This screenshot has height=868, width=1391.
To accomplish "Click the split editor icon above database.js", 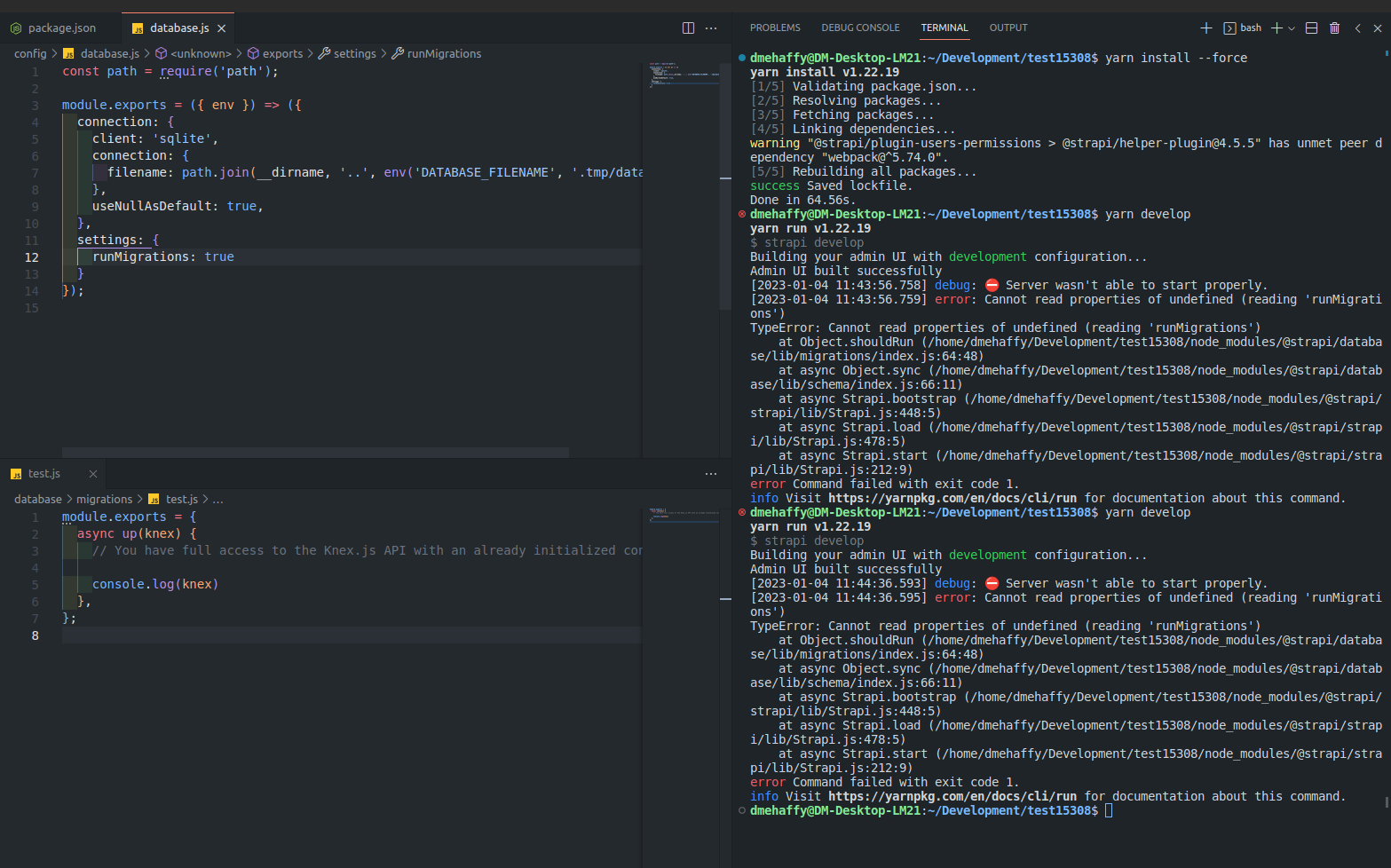I will (x=688, y=28).
